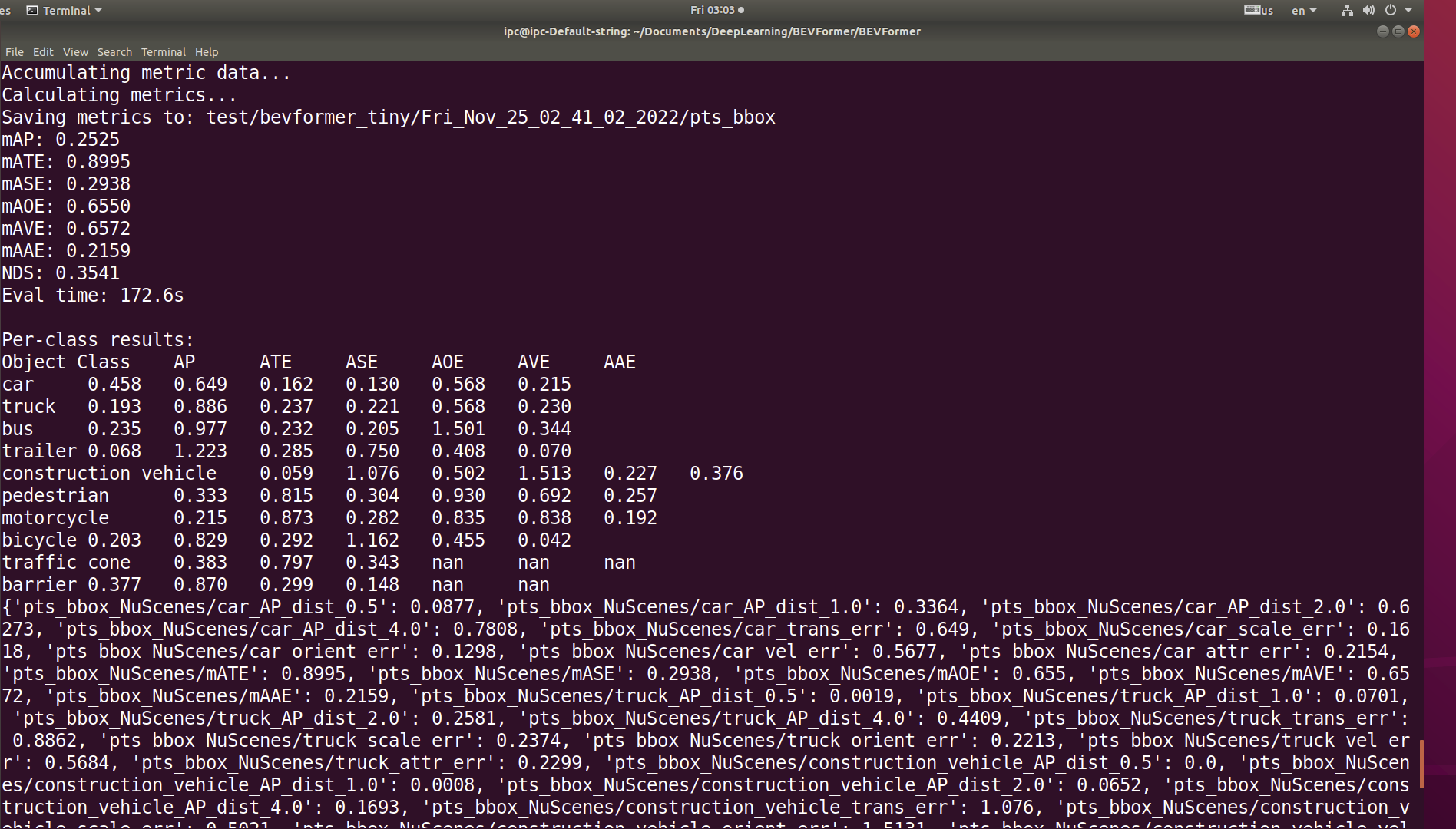
Task: Toggle the window minimize control
Action: (1382, 31)
